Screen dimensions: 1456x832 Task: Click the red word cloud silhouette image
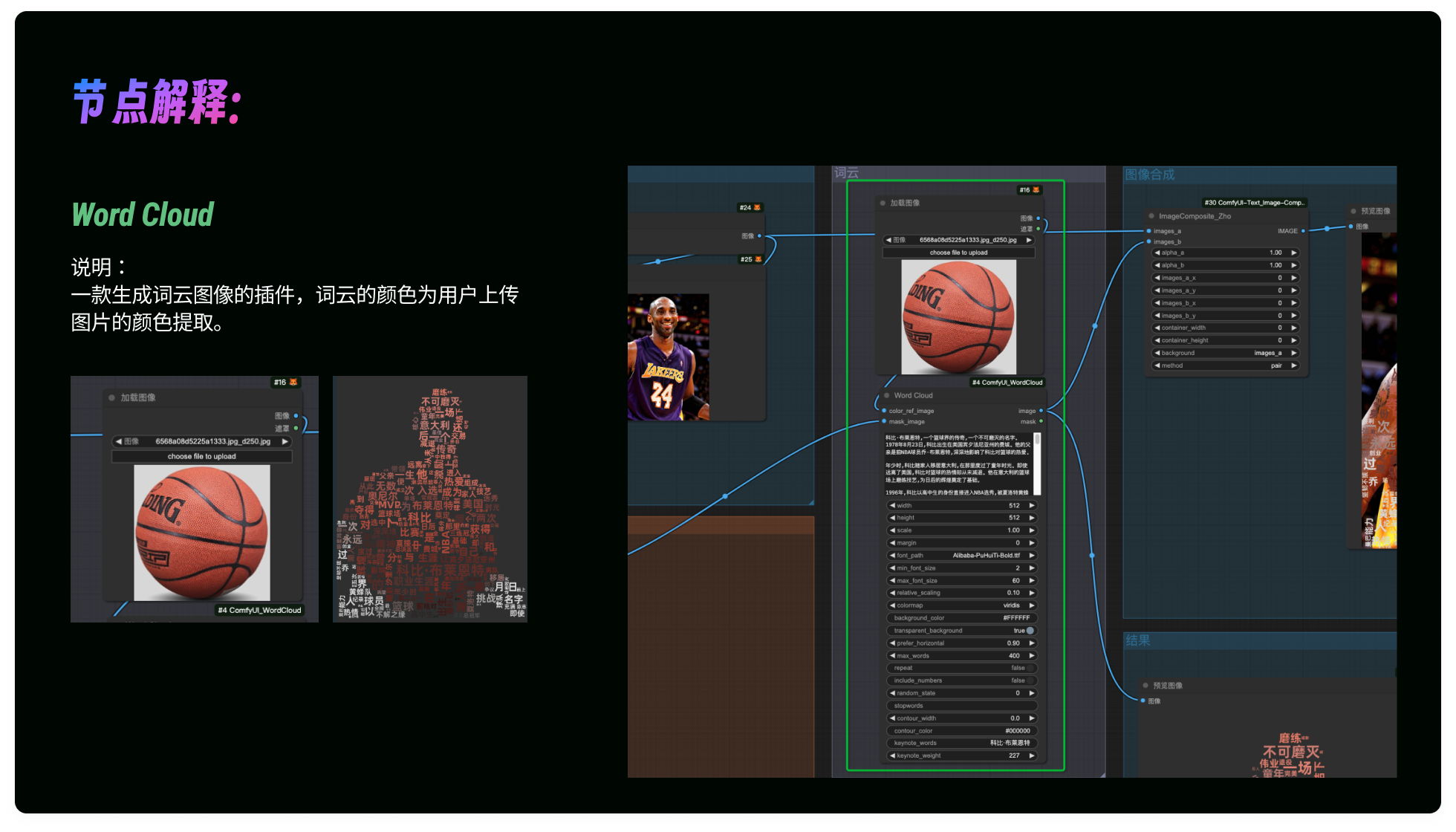pyautogui.click(x=430, y=499)
